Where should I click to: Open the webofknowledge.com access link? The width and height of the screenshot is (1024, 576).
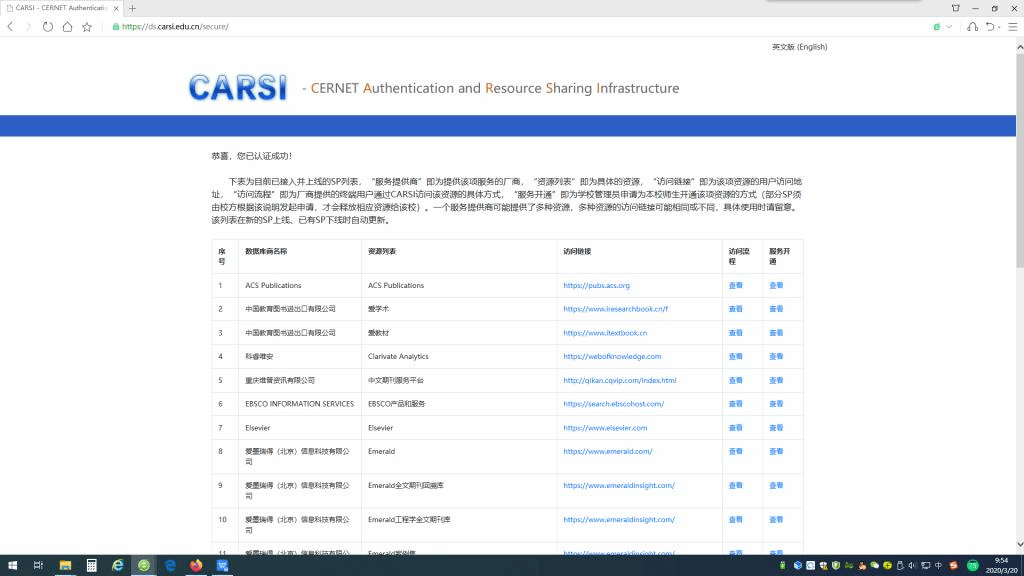[612, 356]
